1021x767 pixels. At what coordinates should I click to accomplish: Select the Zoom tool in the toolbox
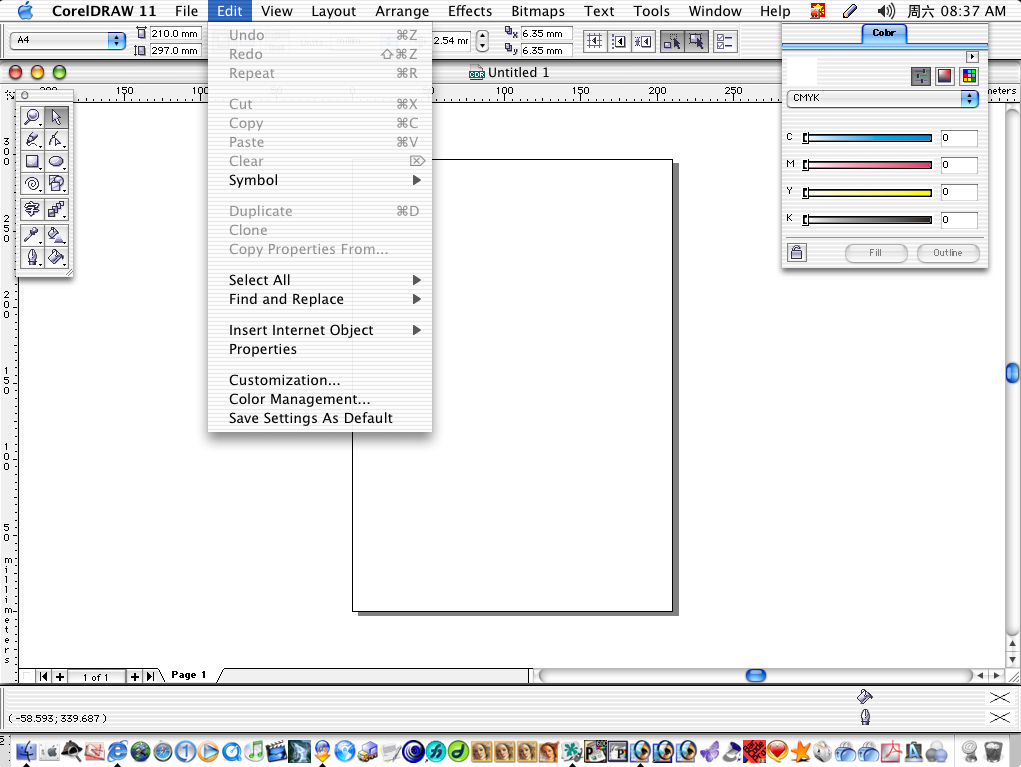click(32, 117)
